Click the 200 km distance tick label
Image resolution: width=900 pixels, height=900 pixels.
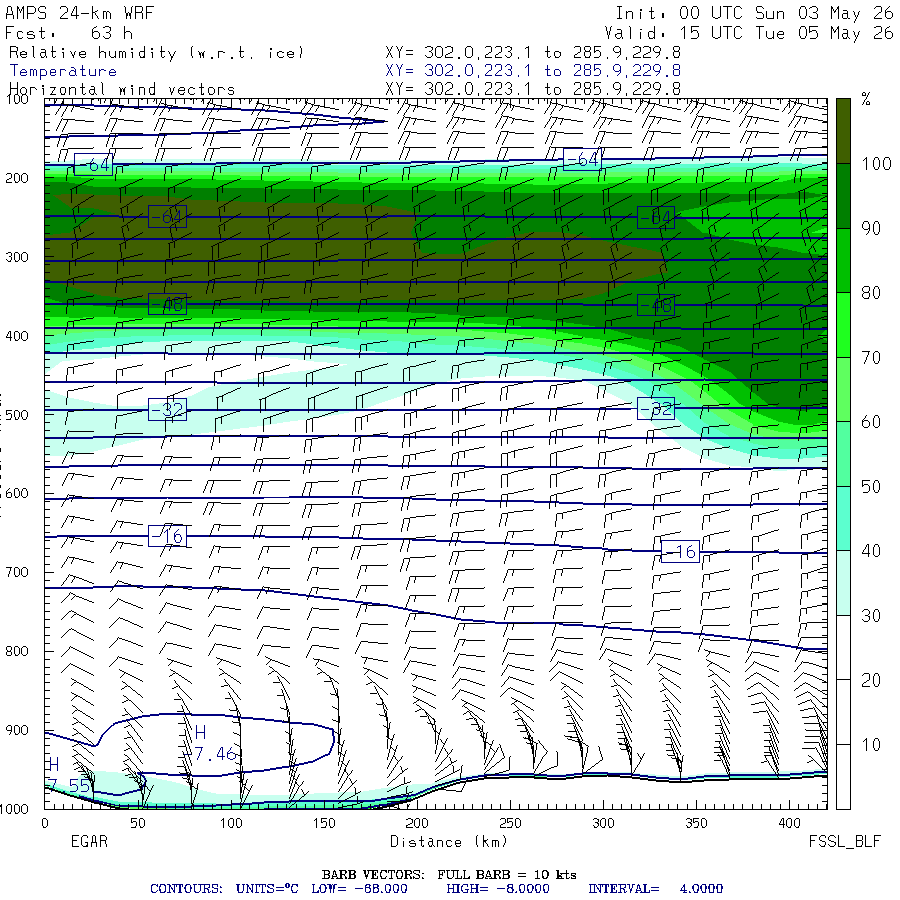pos(417,823)
